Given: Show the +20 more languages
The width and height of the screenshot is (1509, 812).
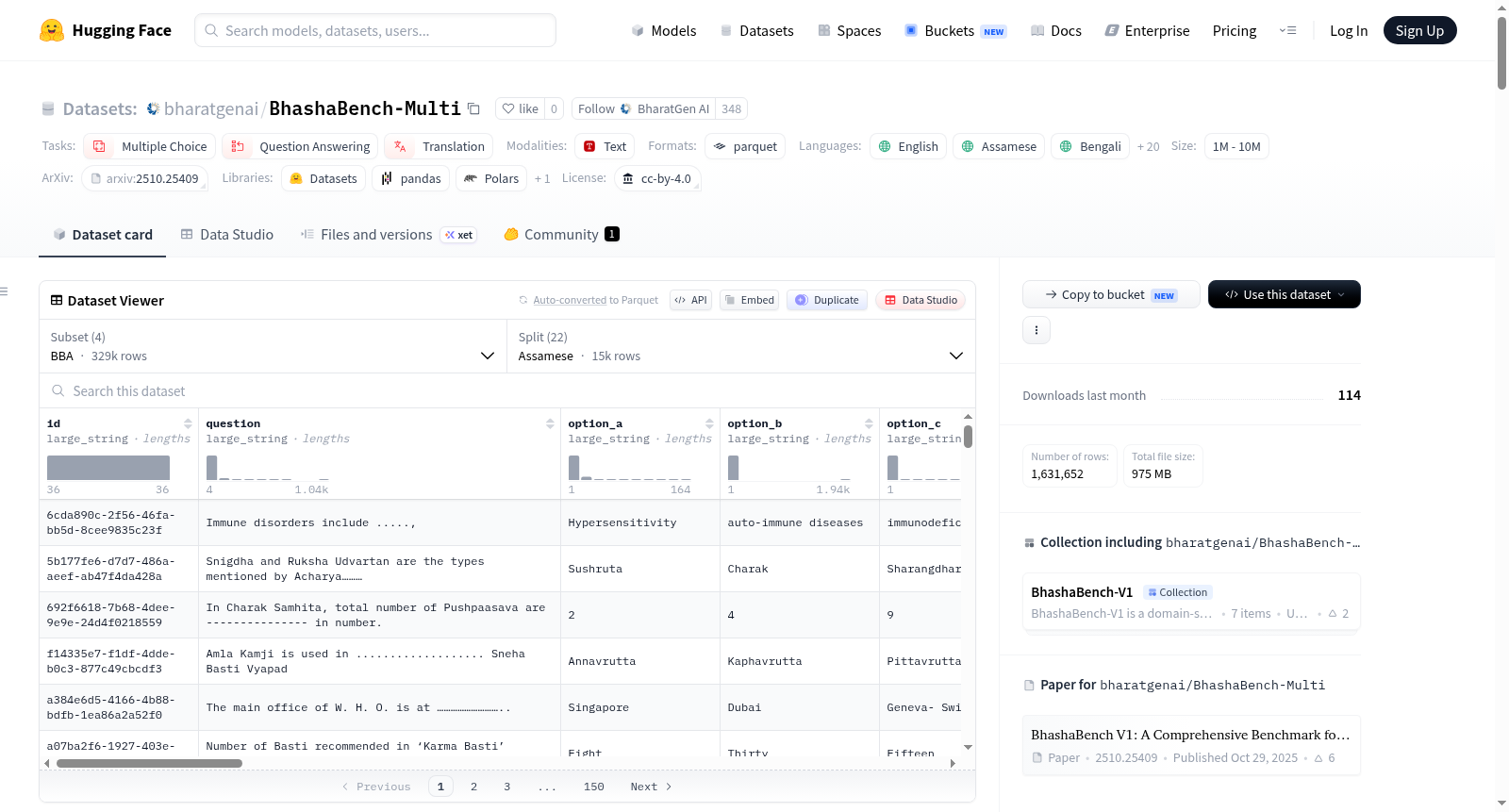Looking at the screenshot, I should pos(1148,146).
